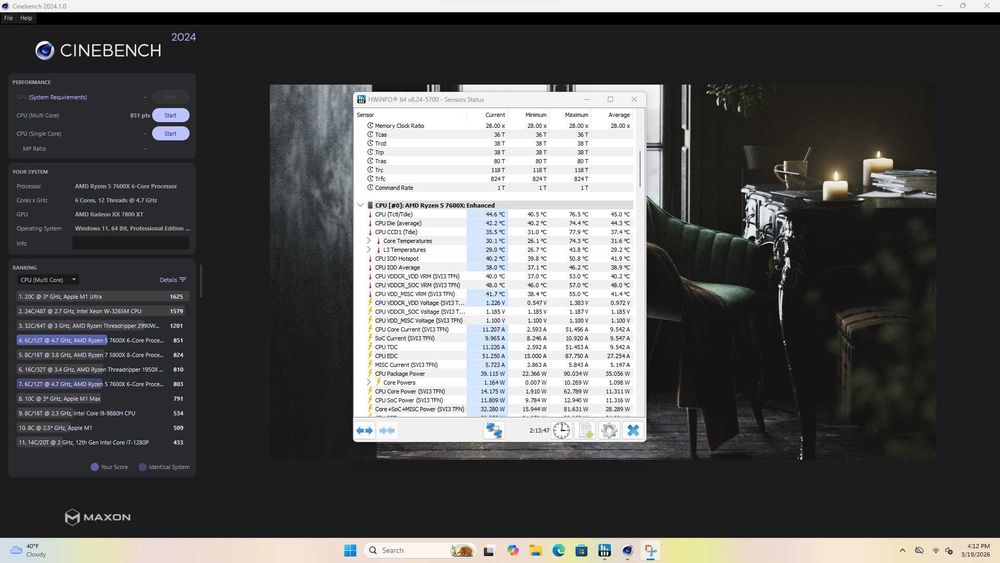Select the Ryzen 7 5800X ranking row
Image resolution: width=1000 pixels, height=563 pixels.
point(101,355)
